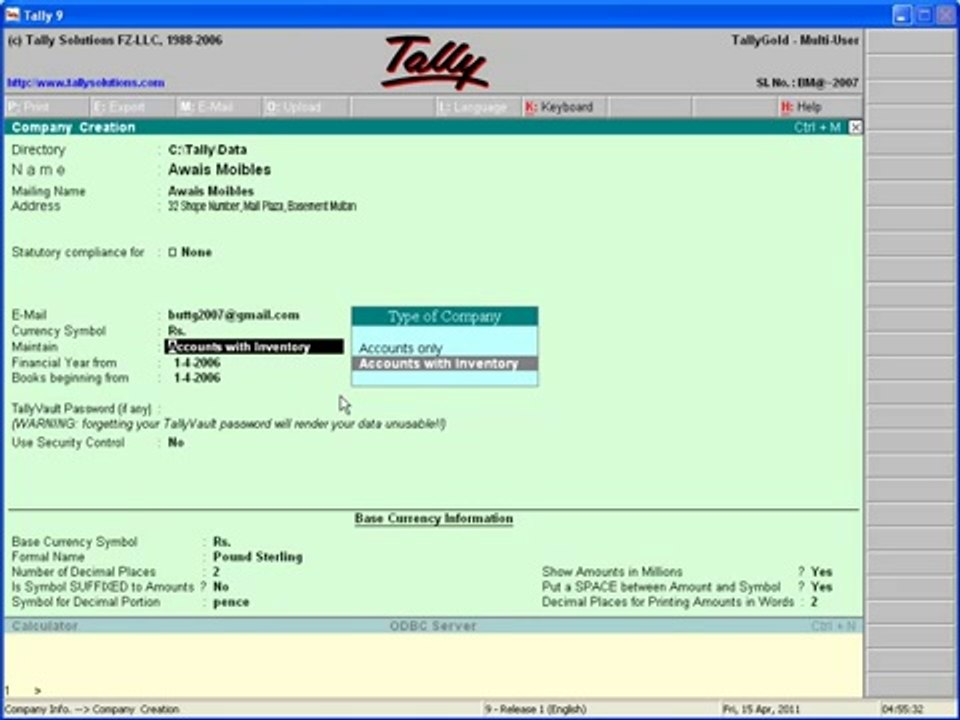Toggle Is Symbol SUFFIXED to Amounts 'No'
960x720 pixels.
221,587
